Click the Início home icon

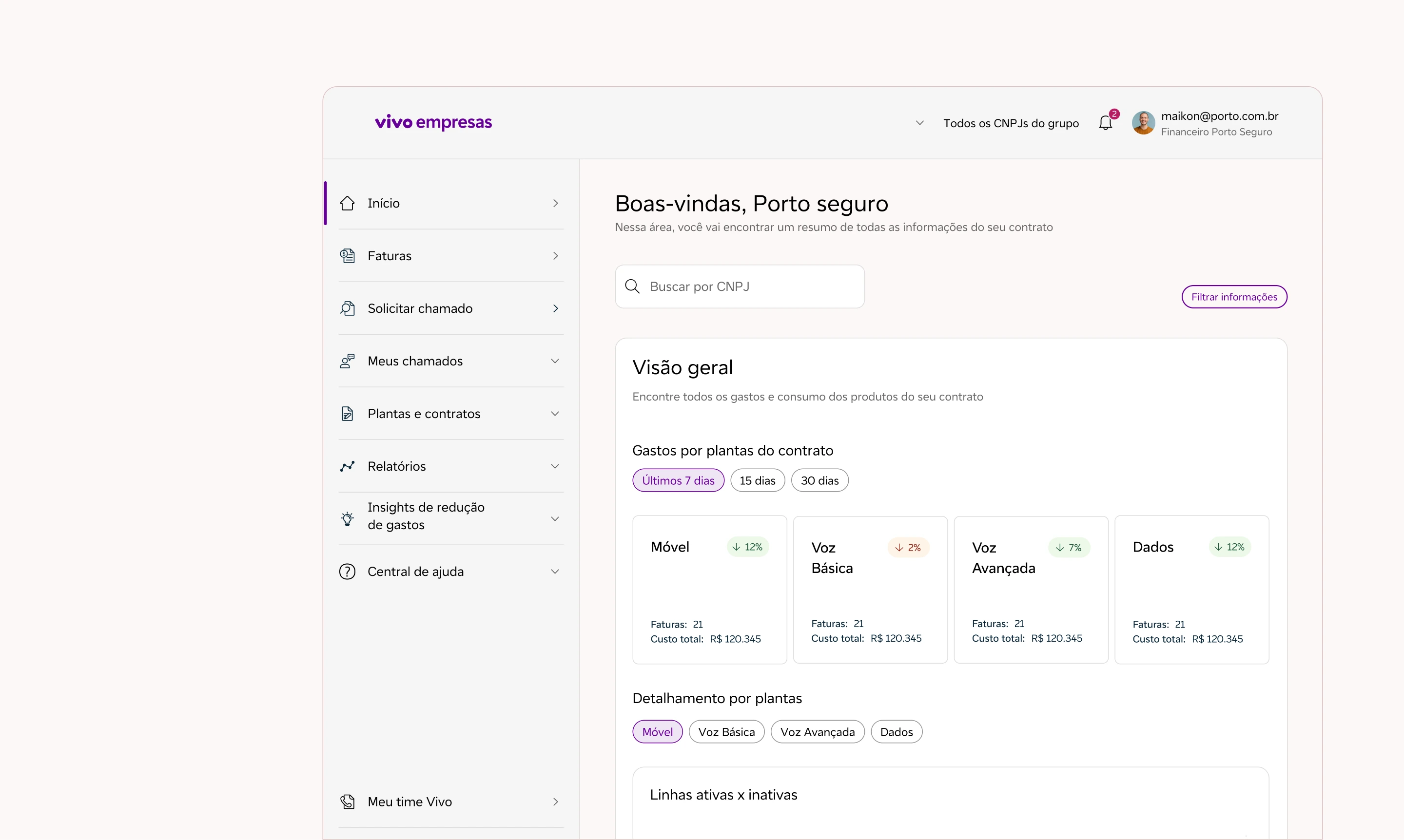tap(347, 203)
